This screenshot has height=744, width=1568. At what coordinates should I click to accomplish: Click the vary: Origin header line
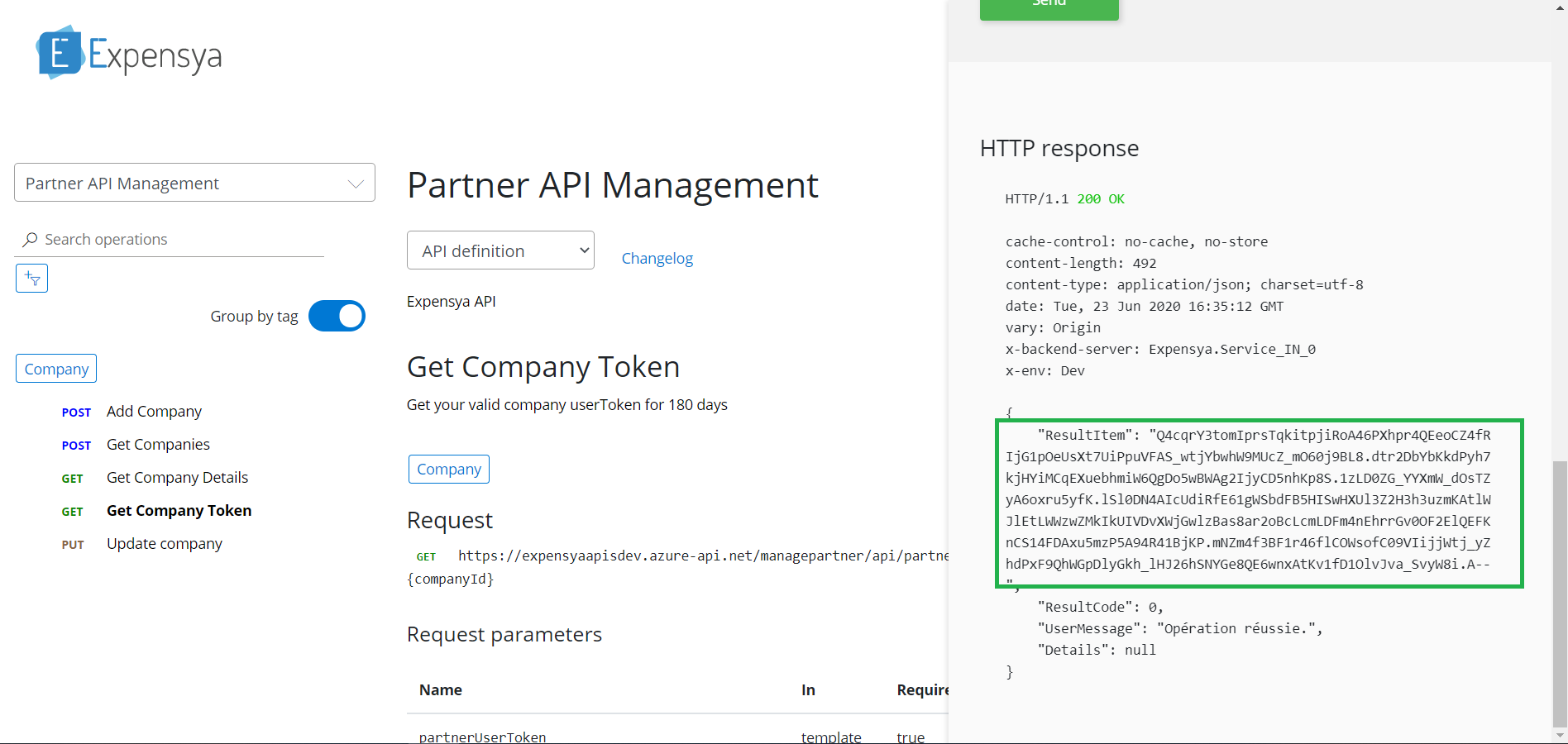click(x=1053, y=328)
